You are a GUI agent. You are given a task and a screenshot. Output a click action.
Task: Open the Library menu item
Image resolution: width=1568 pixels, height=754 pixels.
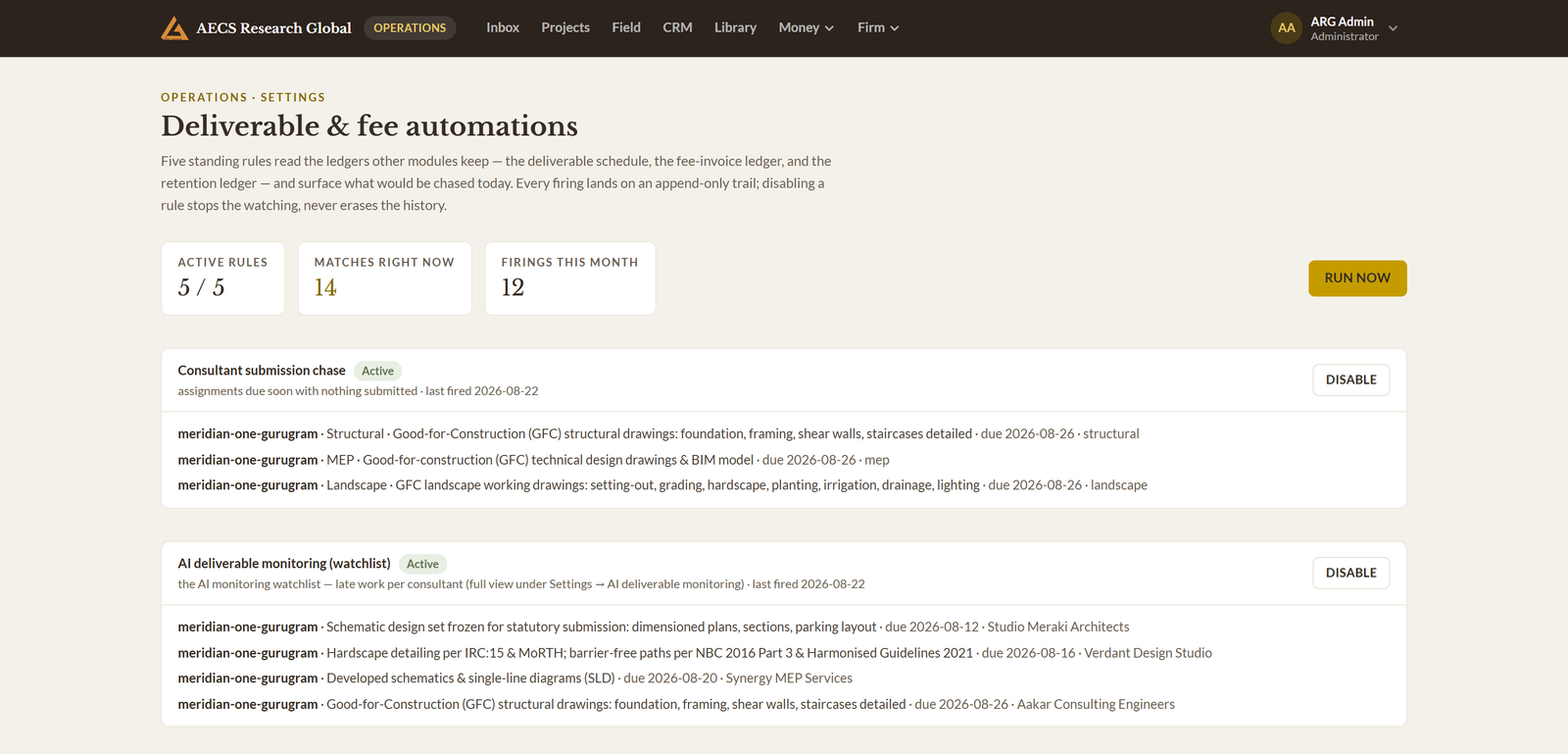pyautogui.click(x=735, y=28)
